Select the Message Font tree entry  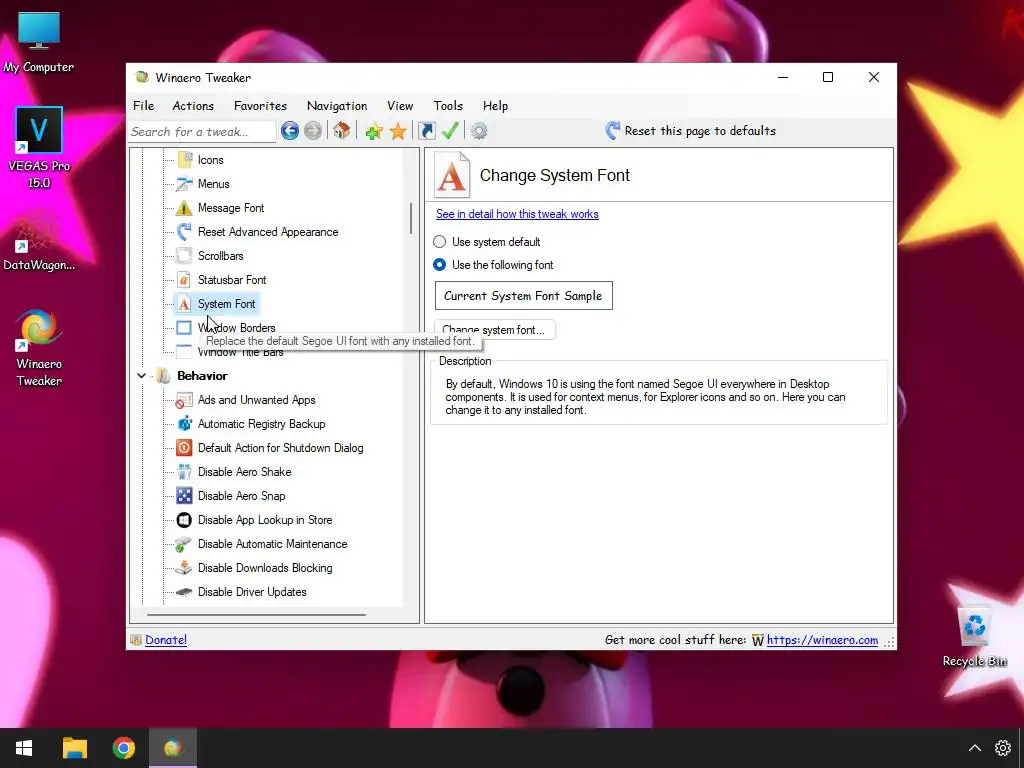pyautogui.click(x=231, y=208)
